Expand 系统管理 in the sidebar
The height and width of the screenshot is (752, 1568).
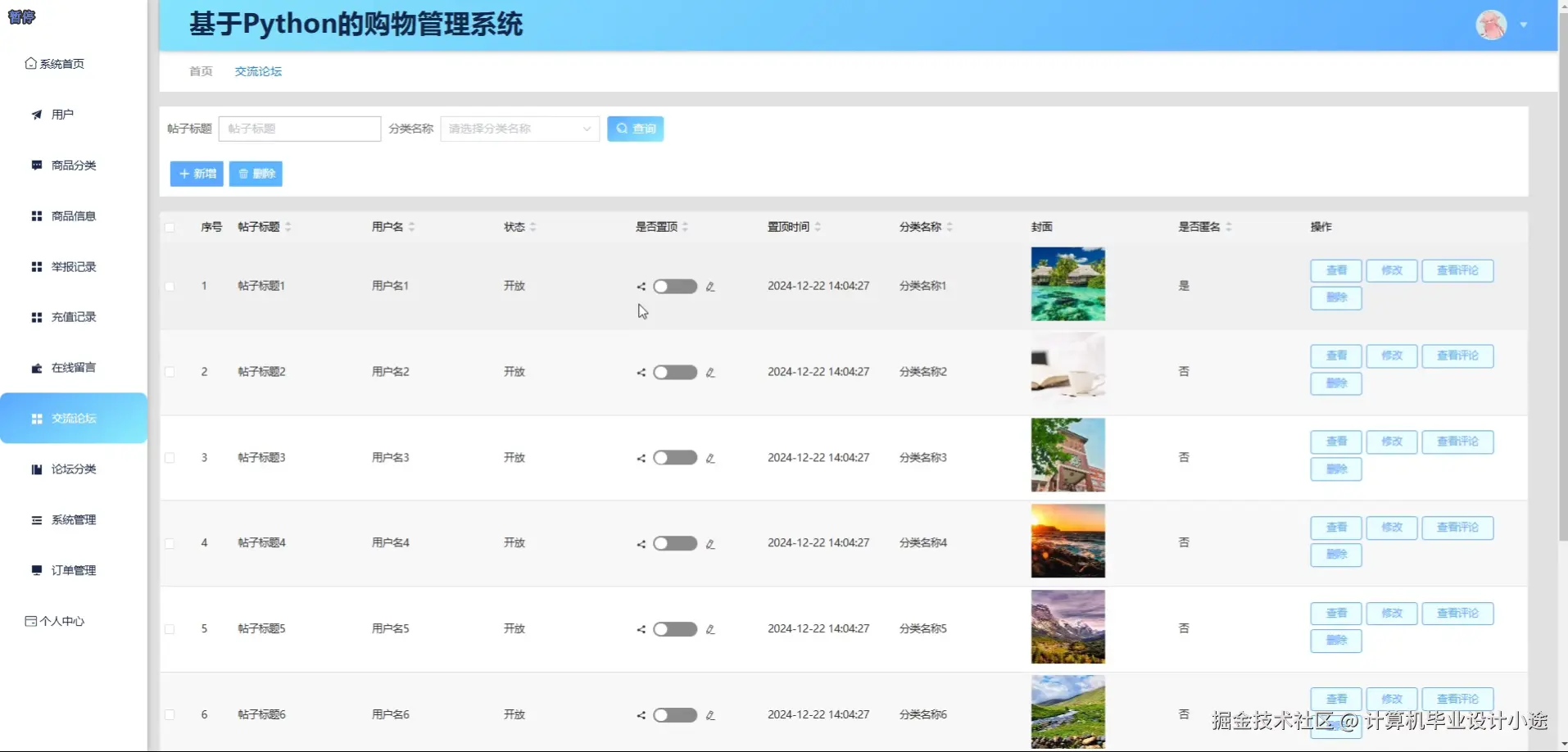64,520
